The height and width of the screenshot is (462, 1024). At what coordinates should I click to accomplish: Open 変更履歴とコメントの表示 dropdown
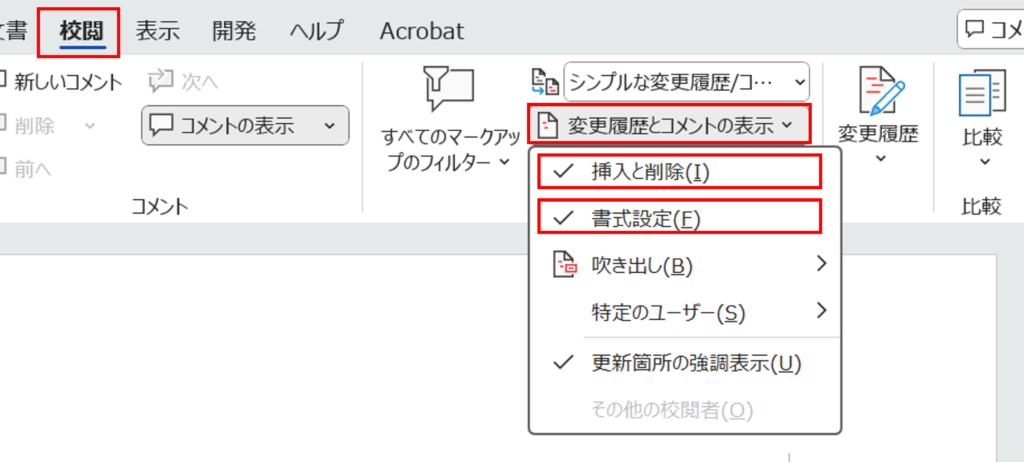pos(669,124)
